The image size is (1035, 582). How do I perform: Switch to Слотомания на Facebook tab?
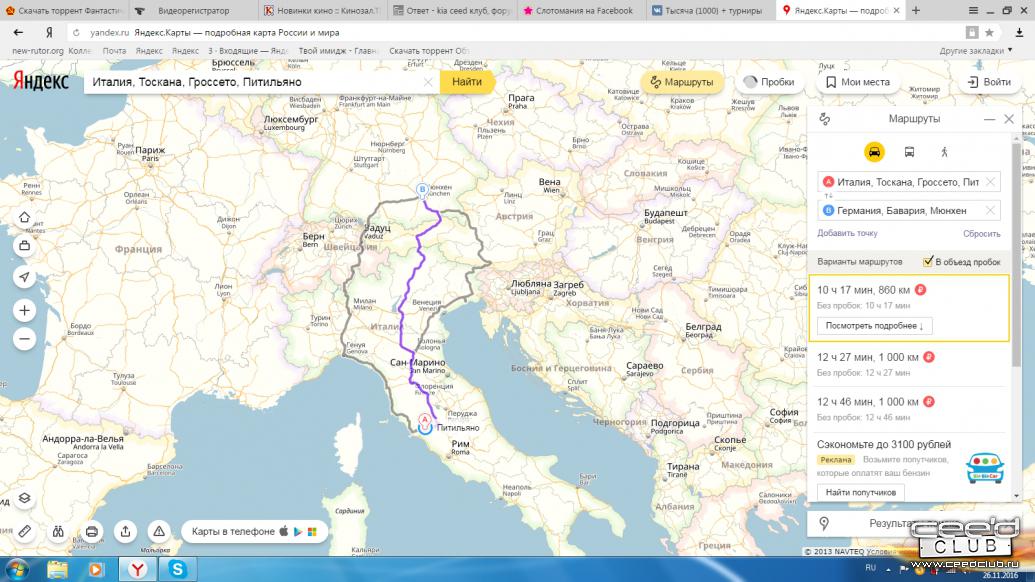(x=581, y=11)
